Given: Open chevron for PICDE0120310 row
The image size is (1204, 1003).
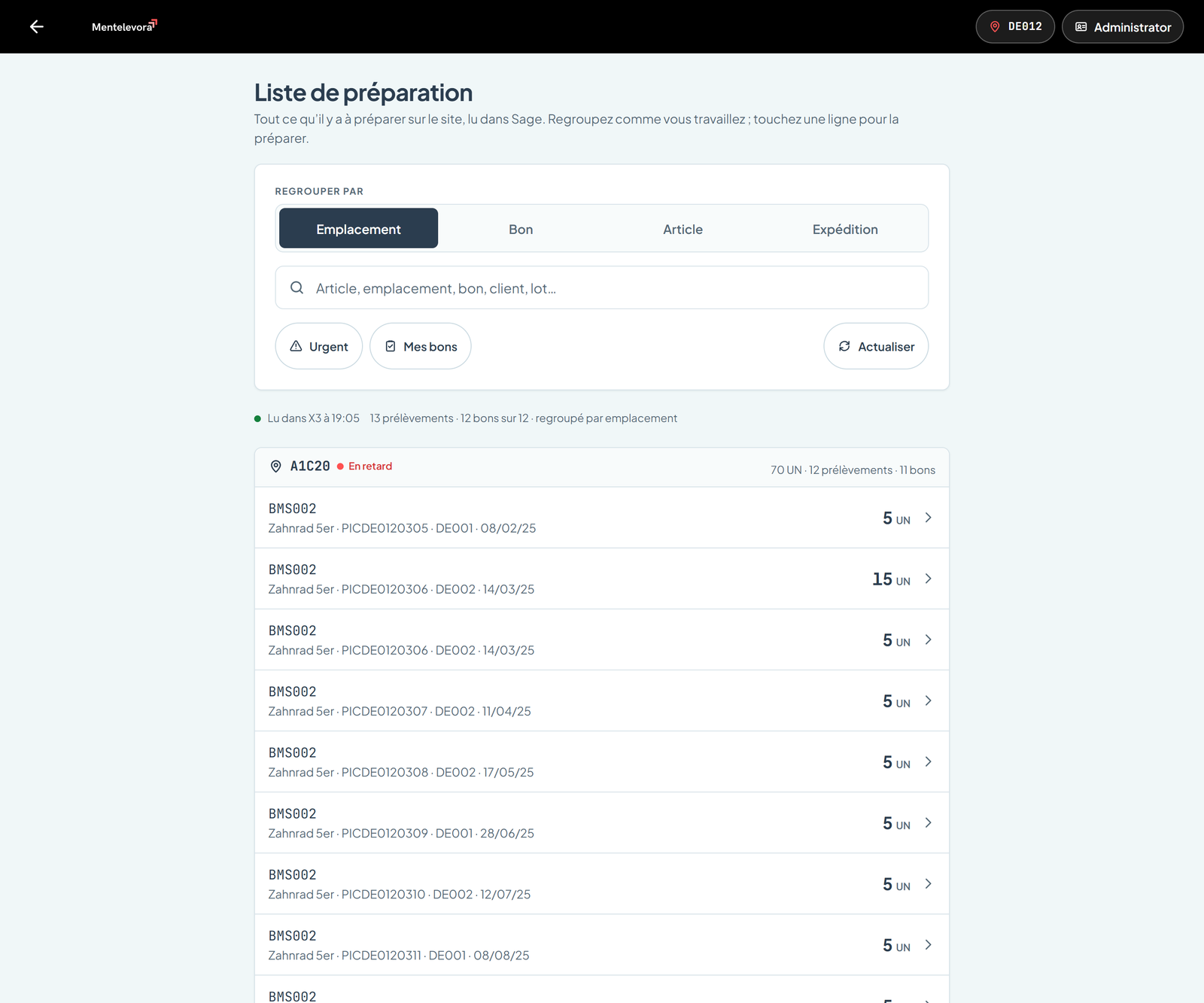Looking at the screenshot, I should (x=929, y=883).
